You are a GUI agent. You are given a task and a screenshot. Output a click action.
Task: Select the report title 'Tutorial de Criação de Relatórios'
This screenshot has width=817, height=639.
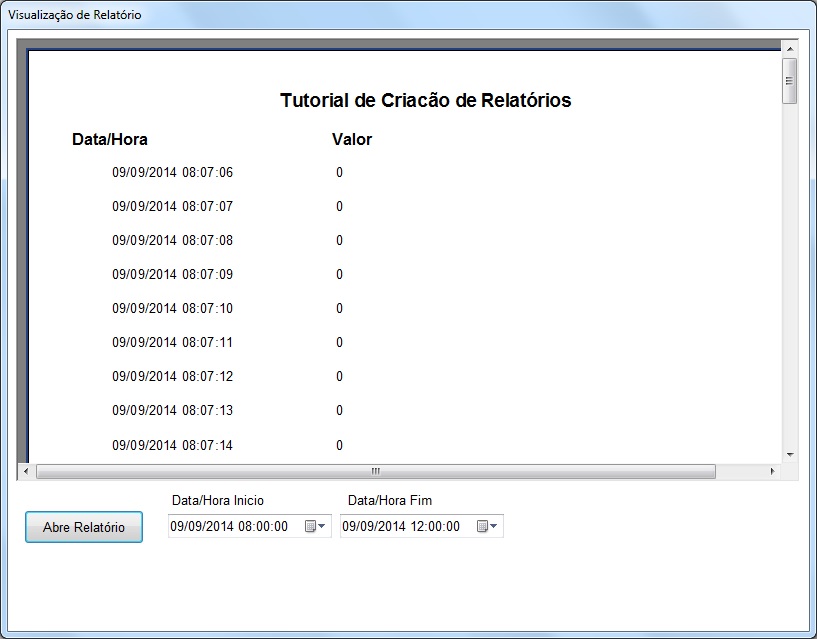(426, 100)
